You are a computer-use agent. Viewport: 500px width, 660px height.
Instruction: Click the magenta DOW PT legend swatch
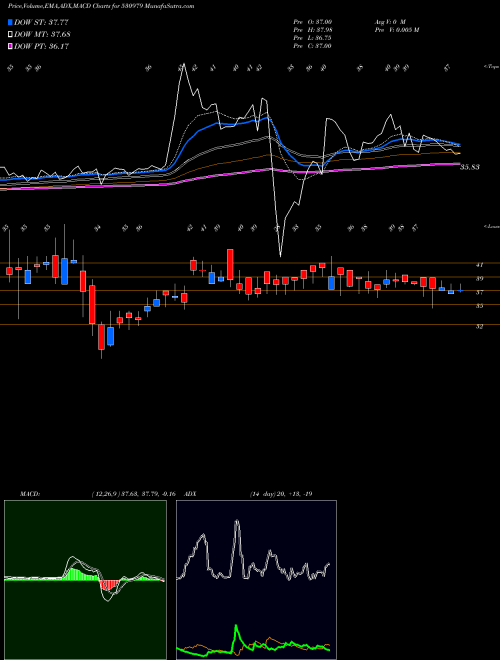pyautogui.click(x=10, y=46)
